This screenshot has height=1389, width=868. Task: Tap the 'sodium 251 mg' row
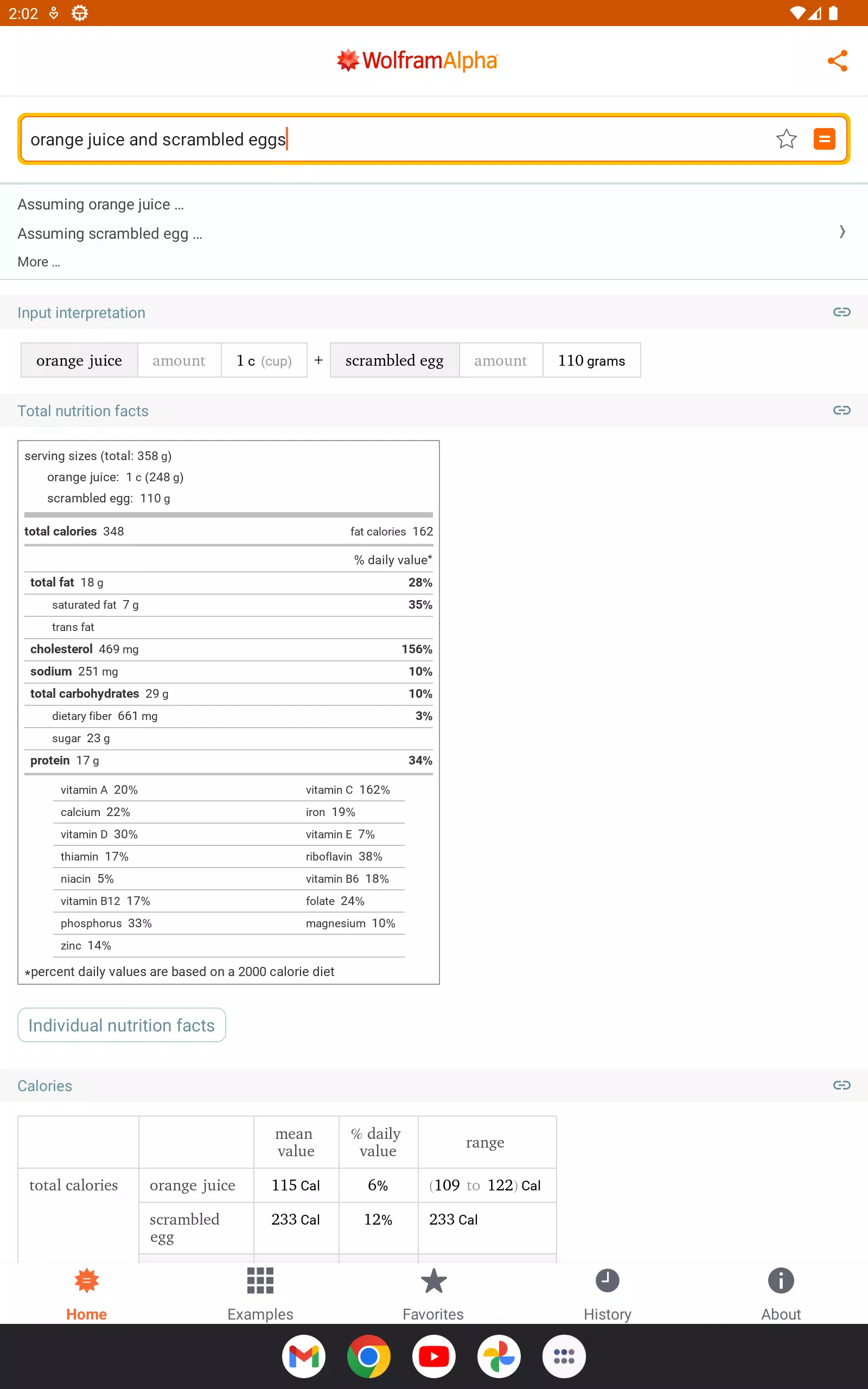tap(228, 672)
